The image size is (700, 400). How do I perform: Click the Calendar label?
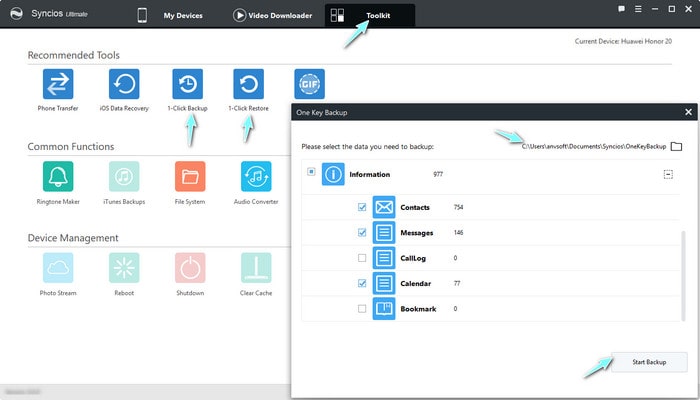[x=416, y=283]
